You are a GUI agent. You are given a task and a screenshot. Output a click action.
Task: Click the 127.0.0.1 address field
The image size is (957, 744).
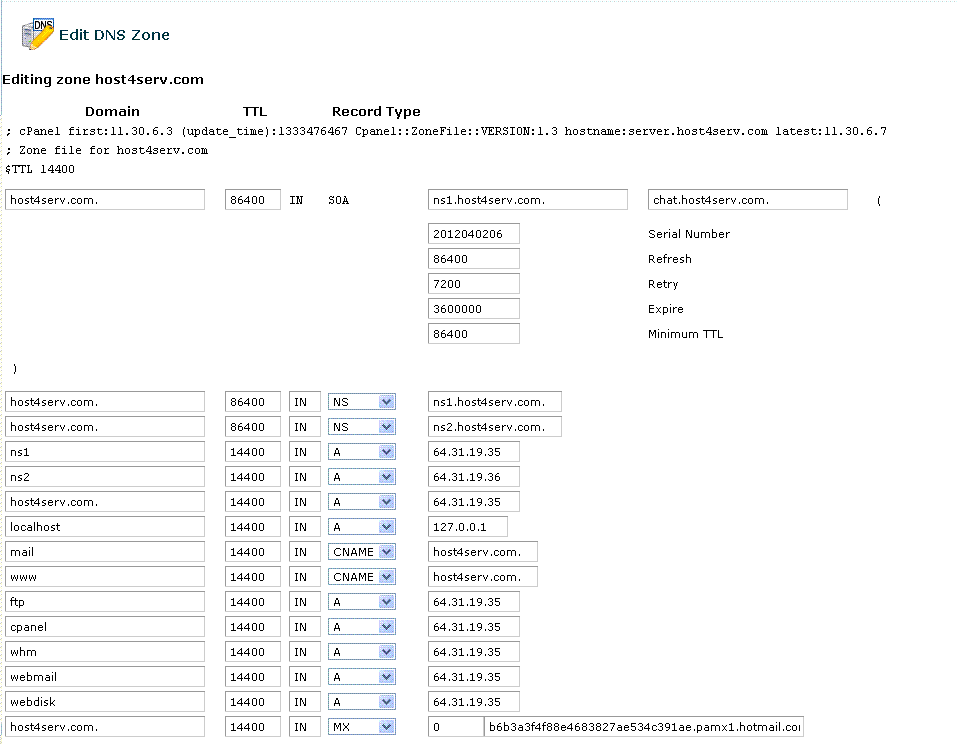[468, 527]
